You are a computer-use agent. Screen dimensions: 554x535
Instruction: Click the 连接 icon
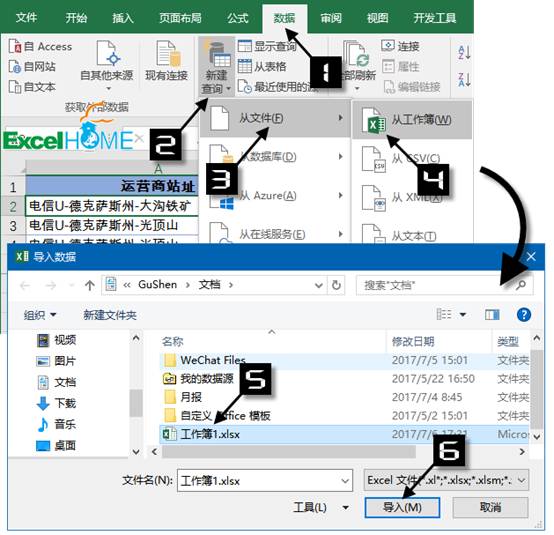click(388, 46)
